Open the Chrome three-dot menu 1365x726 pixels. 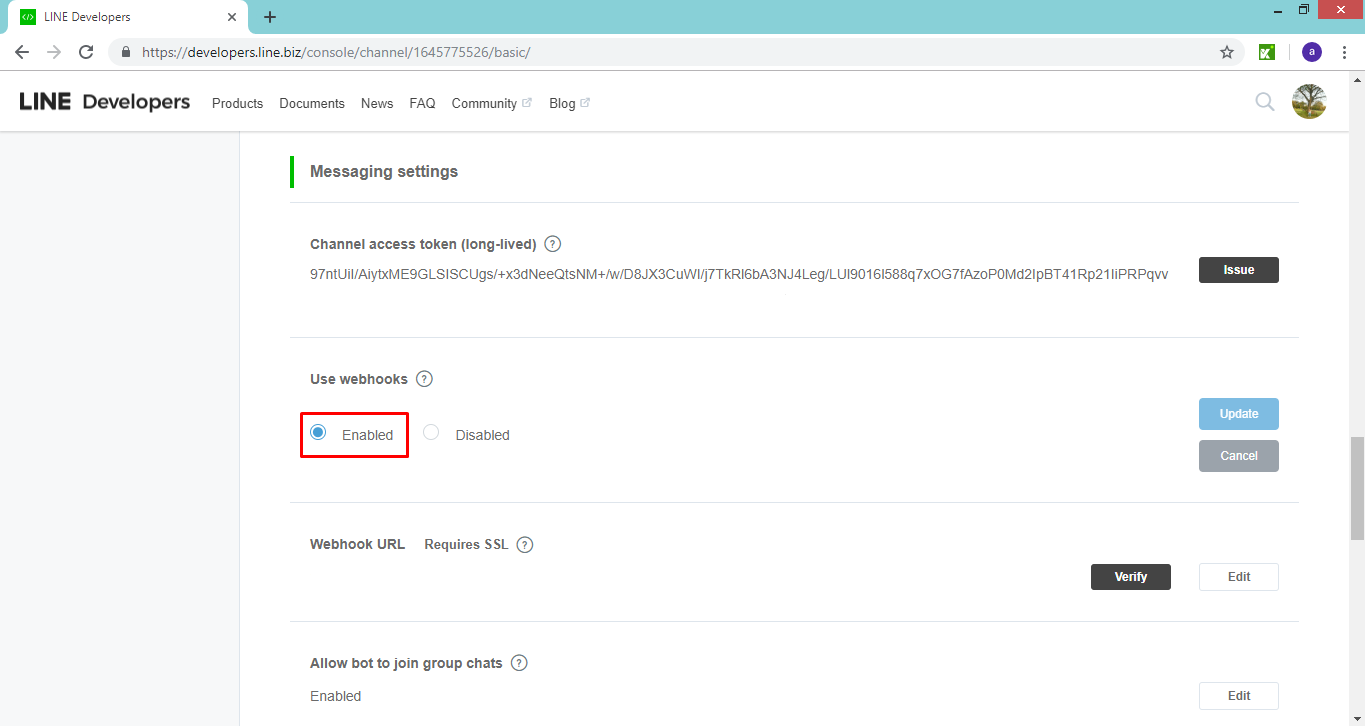(x=1344, y=52)
